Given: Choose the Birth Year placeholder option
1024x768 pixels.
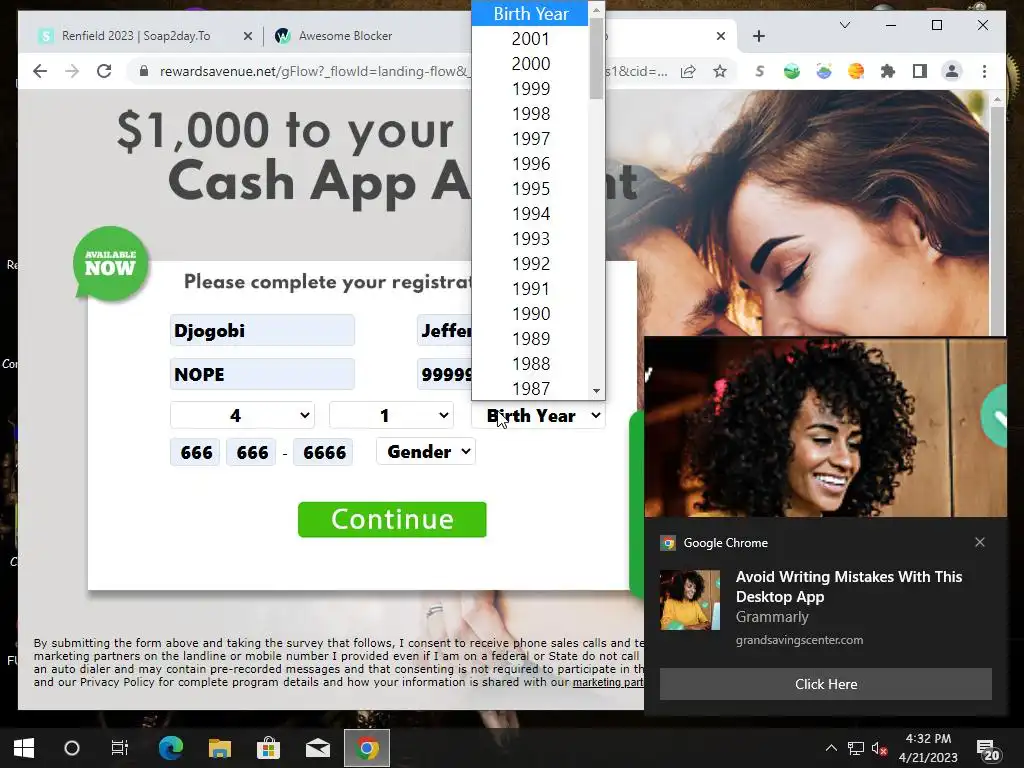Looking at the screenshot, I should click(x=530, y=14).
